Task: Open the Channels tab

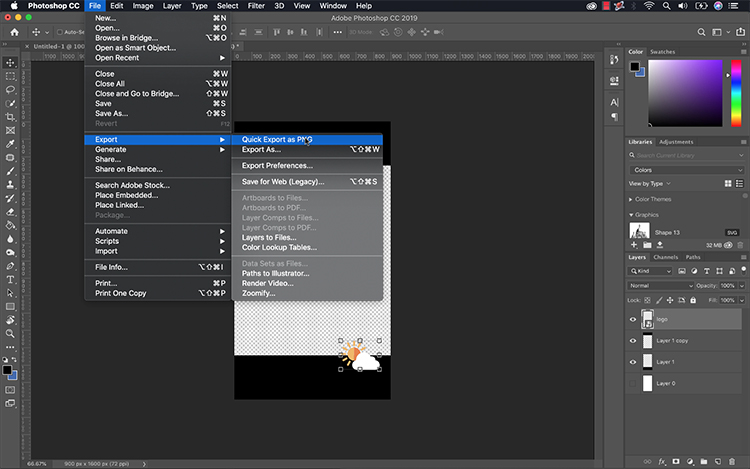Action: 666,257
